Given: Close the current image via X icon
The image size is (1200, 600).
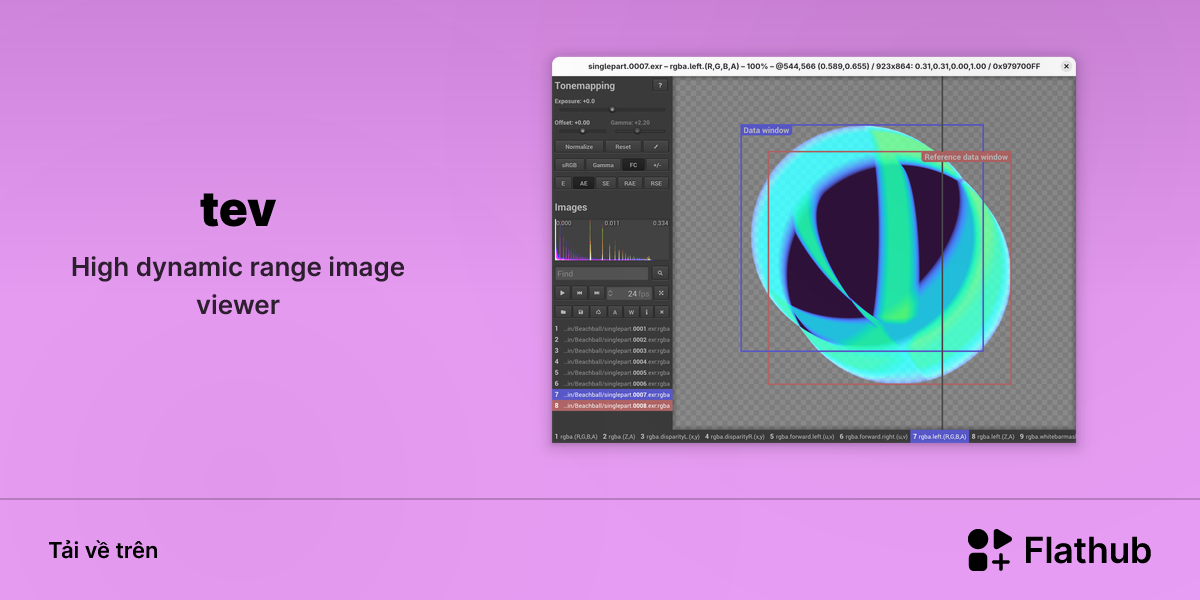Looking at the screenshot, I should point(661,311).
